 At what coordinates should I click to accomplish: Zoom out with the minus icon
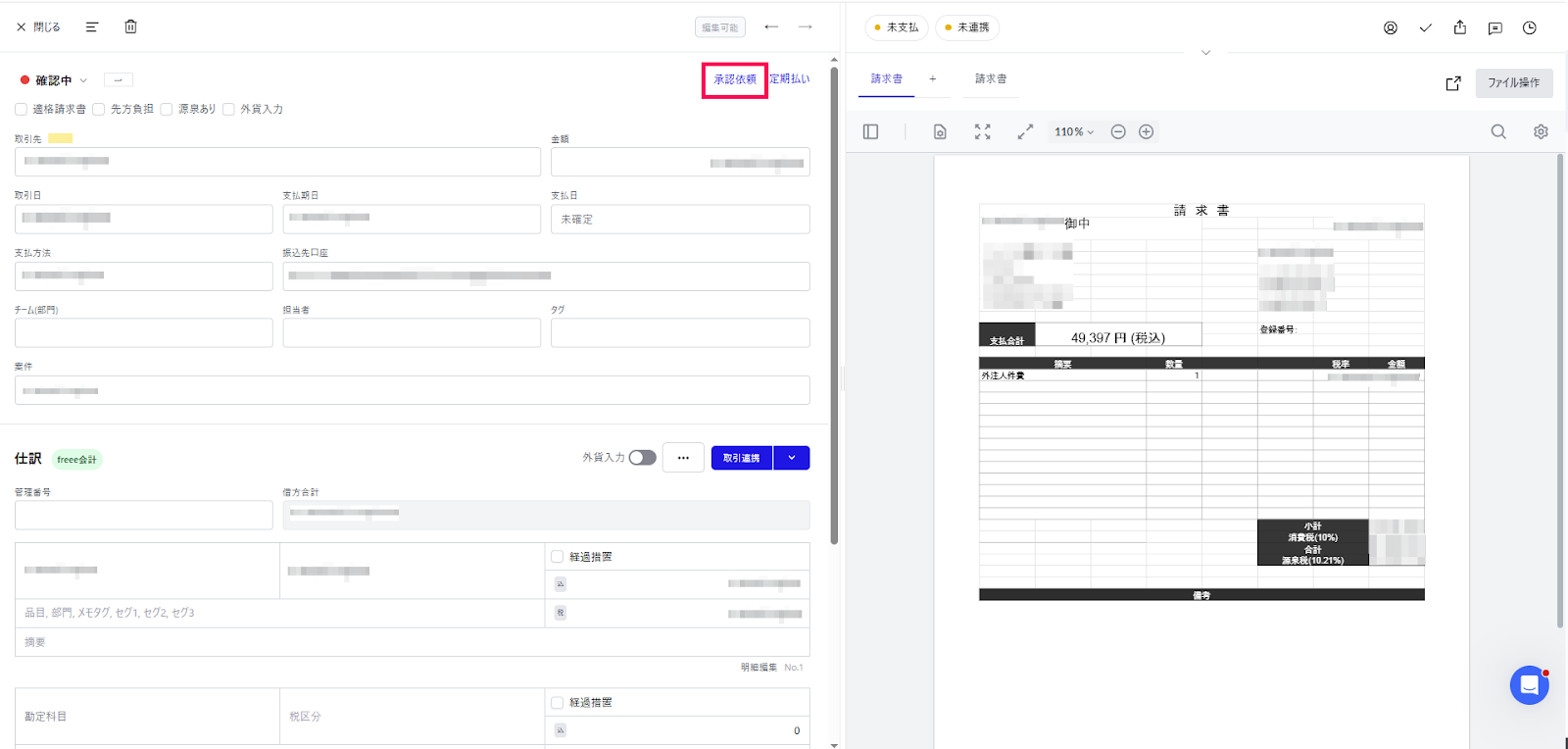(x=1118, y=131)
